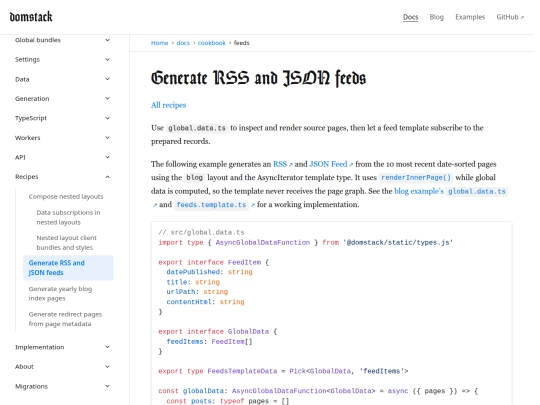The width and height of the screenshot is (540, 405).
Task: Click 'export interface GlobalData {' code line
Action: [218, 332]
